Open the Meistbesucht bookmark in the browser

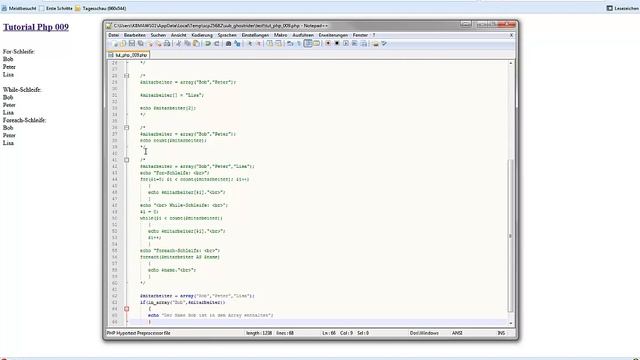point(19,8)
